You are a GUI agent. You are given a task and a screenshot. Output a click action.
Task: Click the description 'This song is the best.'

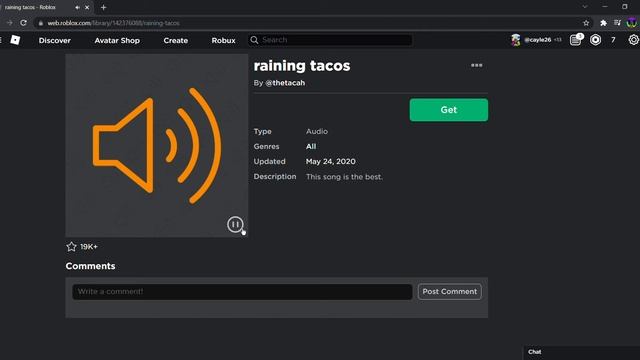344,177
